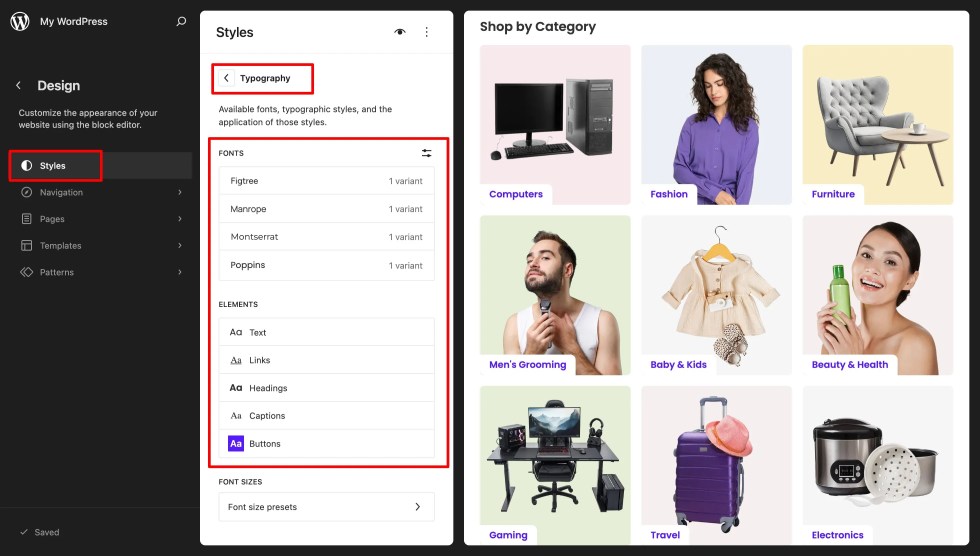Select the woman holding green bottle image
This screenshot has height=556, width=980.
(x=878, y=295)
